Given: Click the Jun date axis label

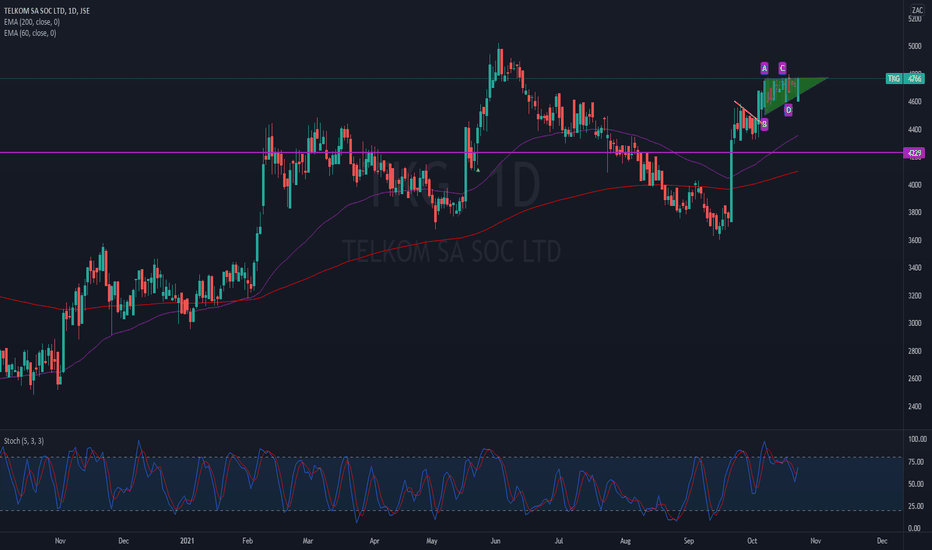Looking at the screenshot, I should coord(495,541).
